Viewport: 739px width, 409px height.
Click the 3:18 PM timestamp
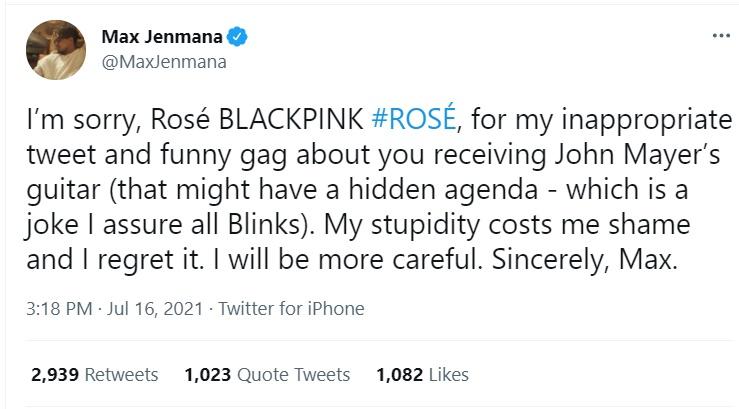pos(63,308)
